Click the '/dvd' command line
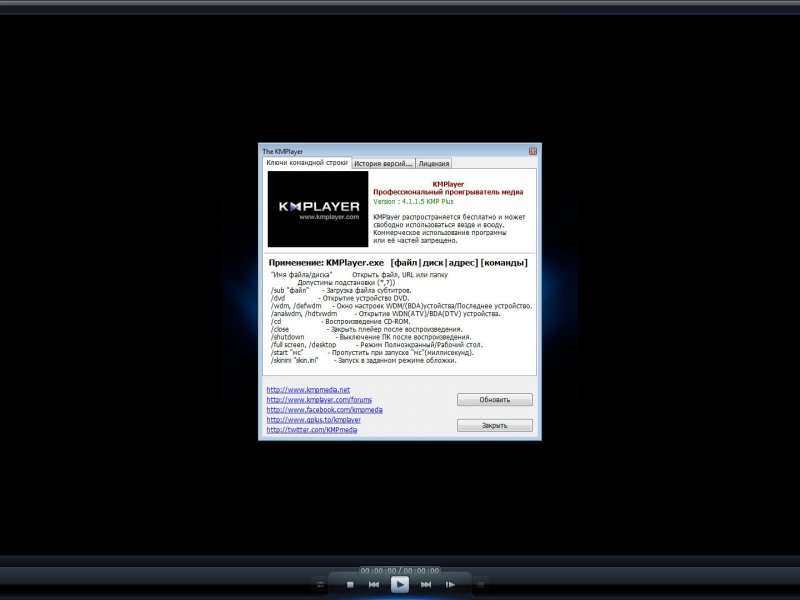The width and height of the screenshot is (800, 600). tap(340, 298)
